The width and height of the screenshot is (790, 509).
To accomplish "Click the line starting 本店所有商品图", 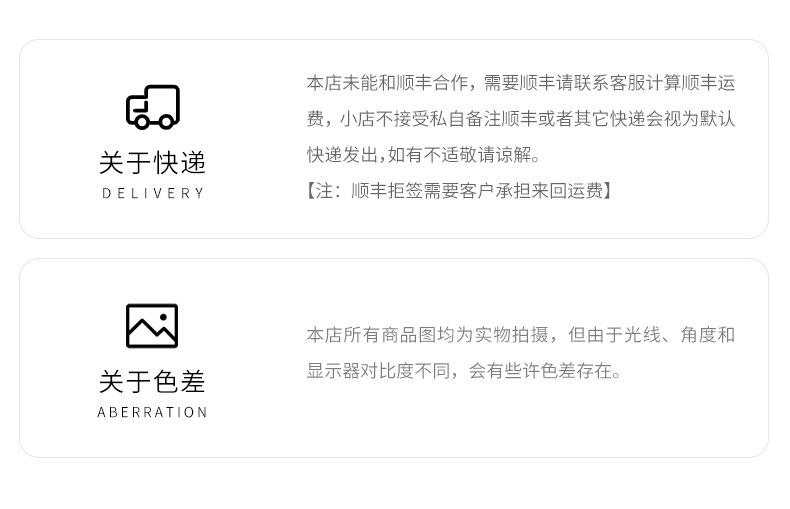I will click(x=521, y=335).
